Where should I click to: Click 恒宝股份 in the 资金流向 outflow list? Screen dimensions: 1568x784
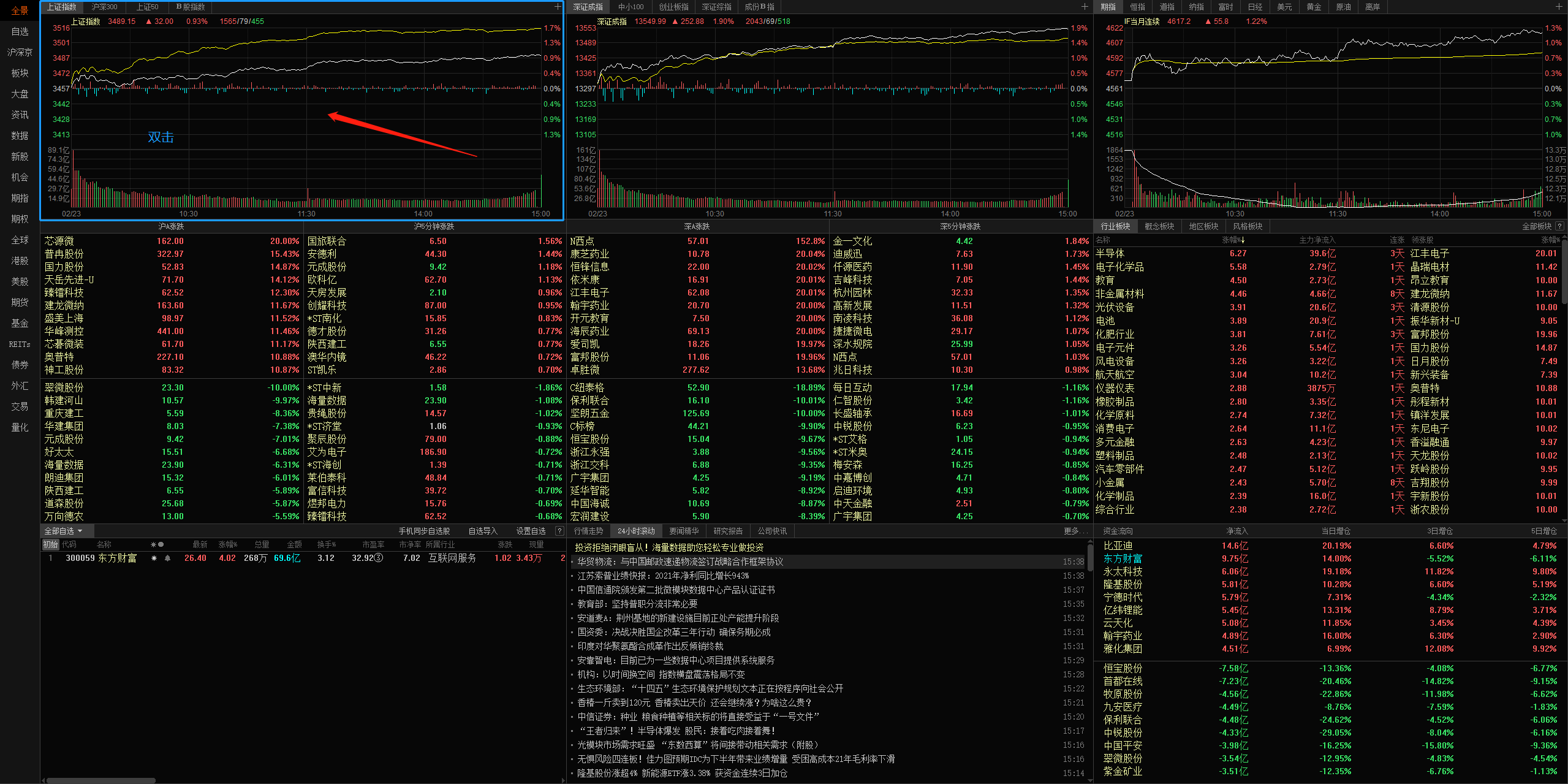1123,668
